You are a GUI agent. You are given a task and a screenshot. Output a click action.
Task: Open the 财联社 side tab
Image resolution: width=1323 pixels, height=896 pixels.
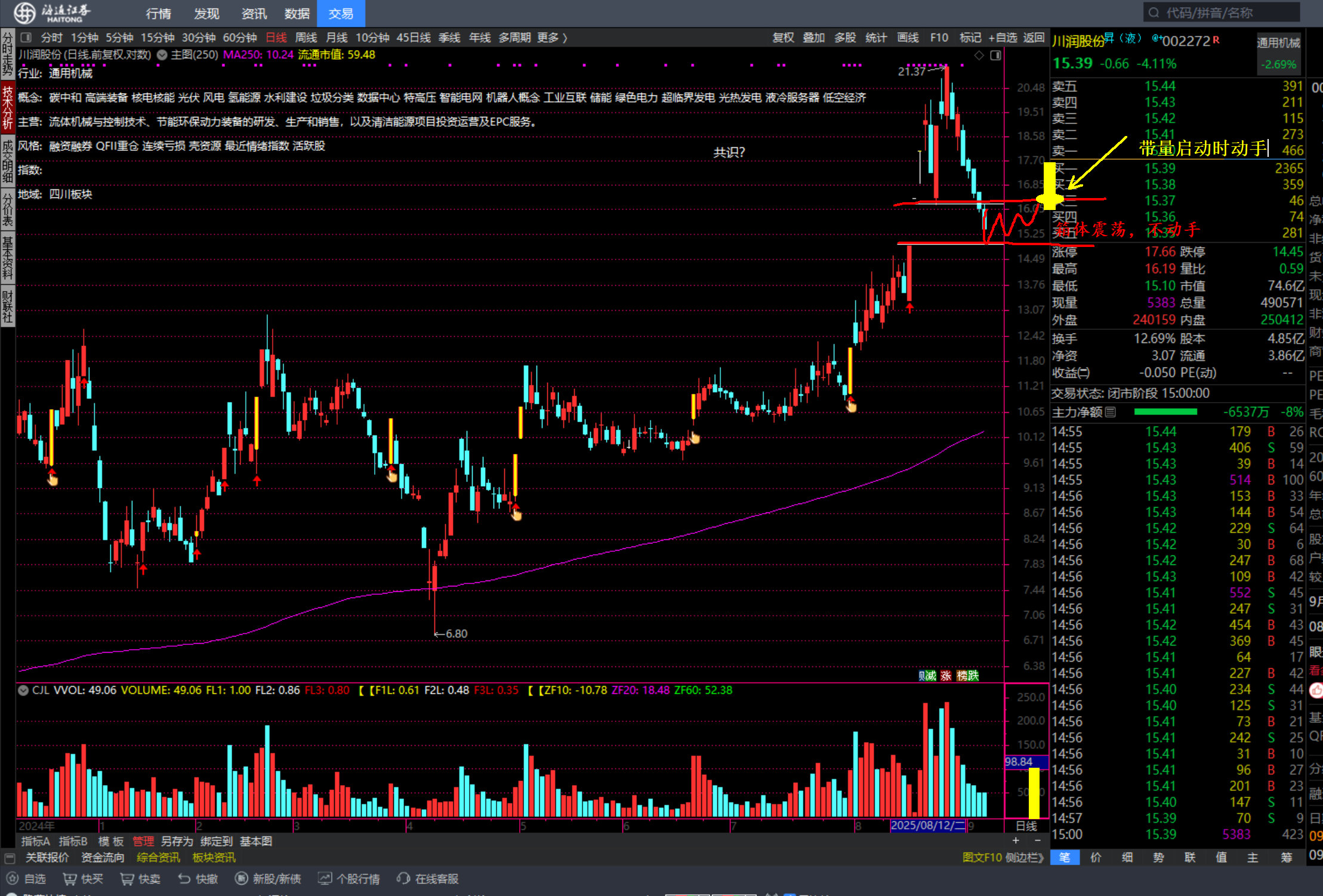[7, 306]
